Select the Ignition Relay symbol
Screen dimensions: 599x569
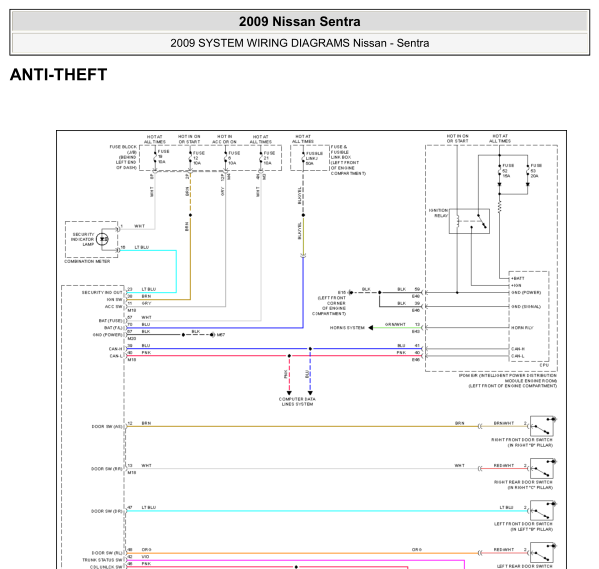469,221
